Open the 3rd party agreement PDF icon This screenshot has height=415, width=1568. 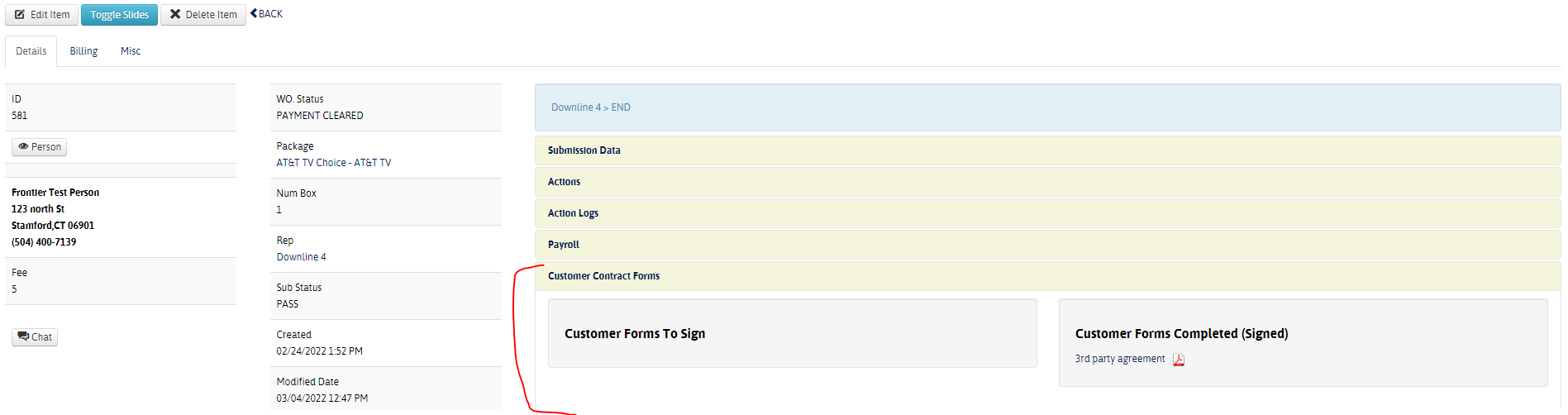[x=1179, y=360]
